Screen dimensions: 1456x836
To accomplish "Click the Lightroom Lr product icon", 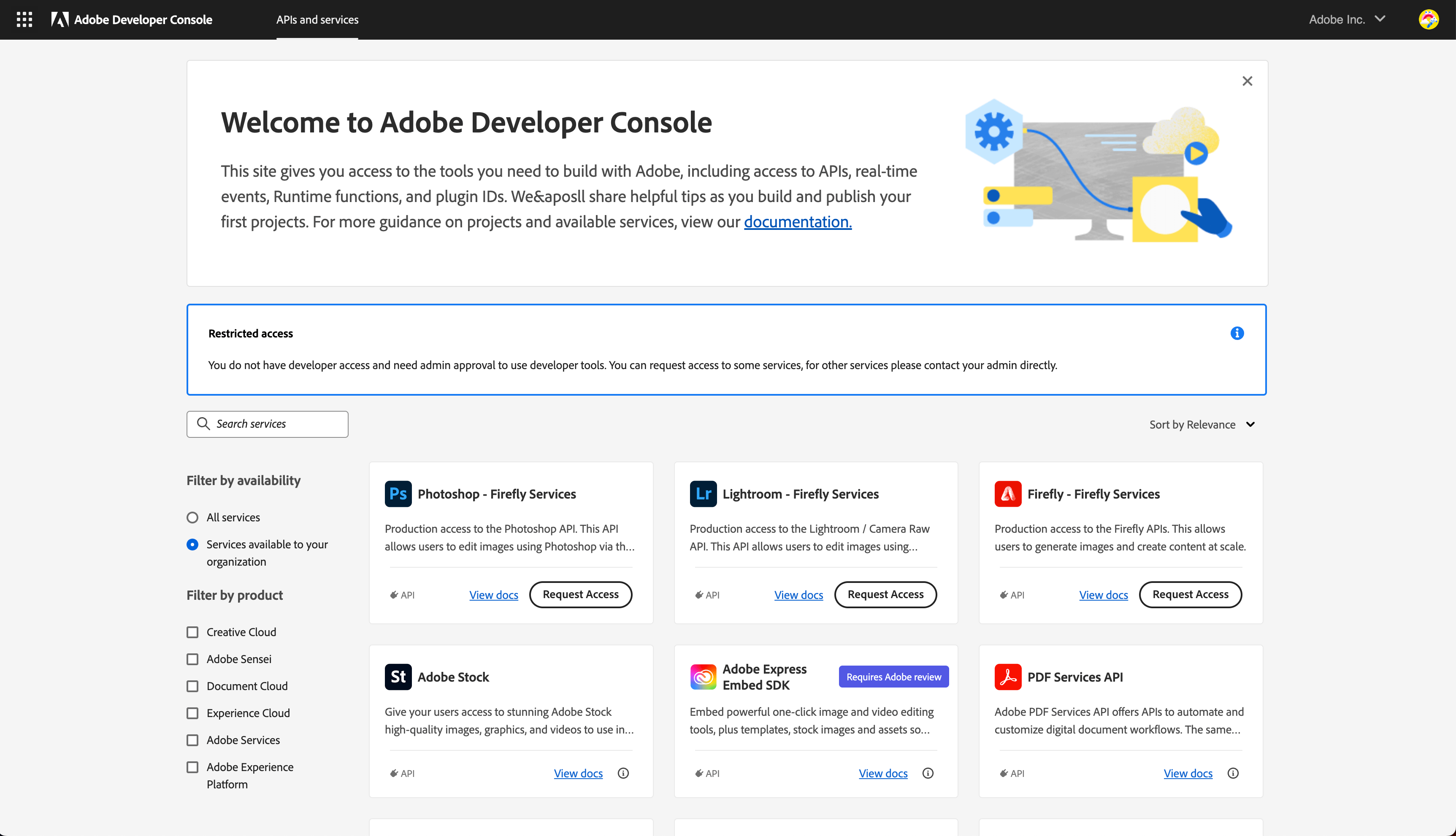I will coord(703,493).
